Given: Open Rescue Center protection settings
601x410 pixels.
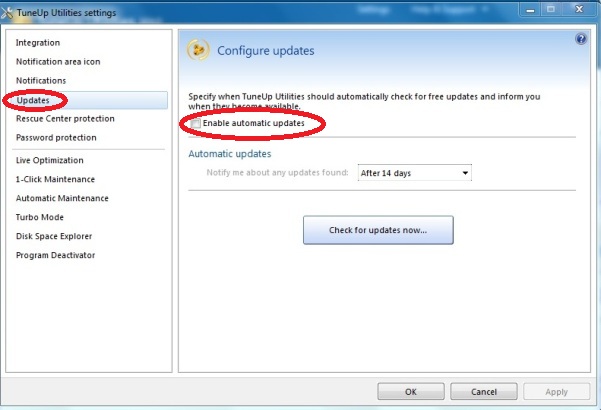Looking at the screenshot, I should coord(65,119).
